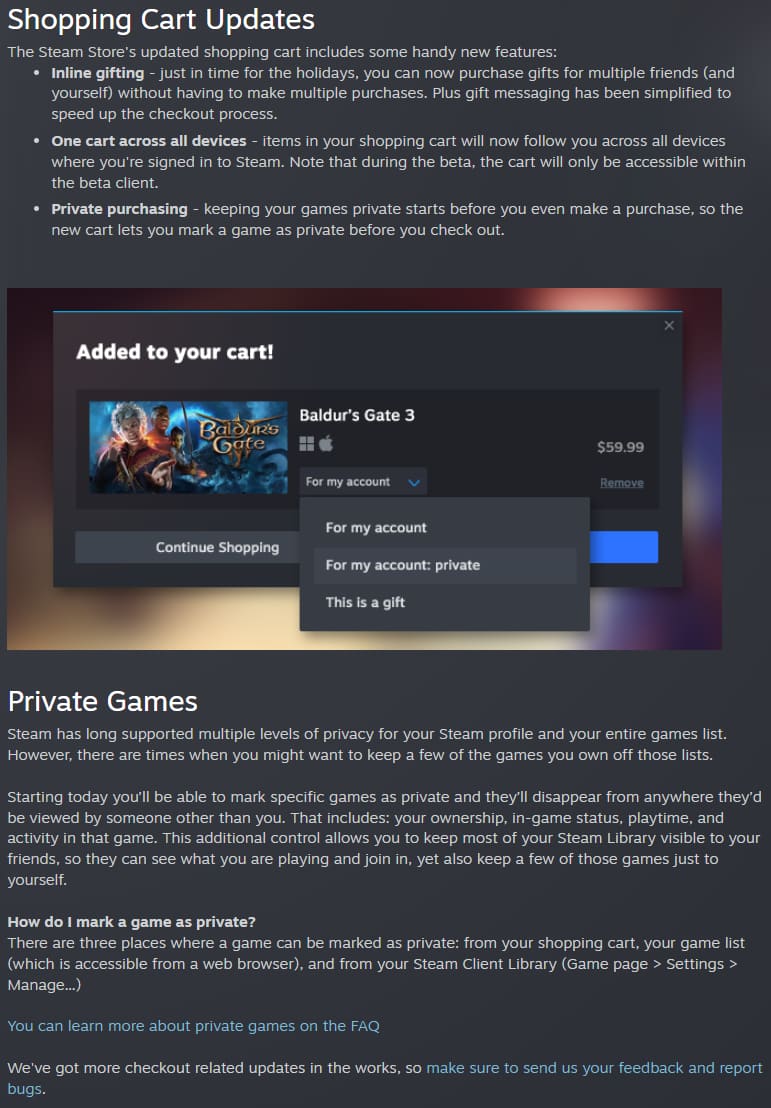Expand the chevron beside For my account
771x1108 pixels.
(414, 483)
